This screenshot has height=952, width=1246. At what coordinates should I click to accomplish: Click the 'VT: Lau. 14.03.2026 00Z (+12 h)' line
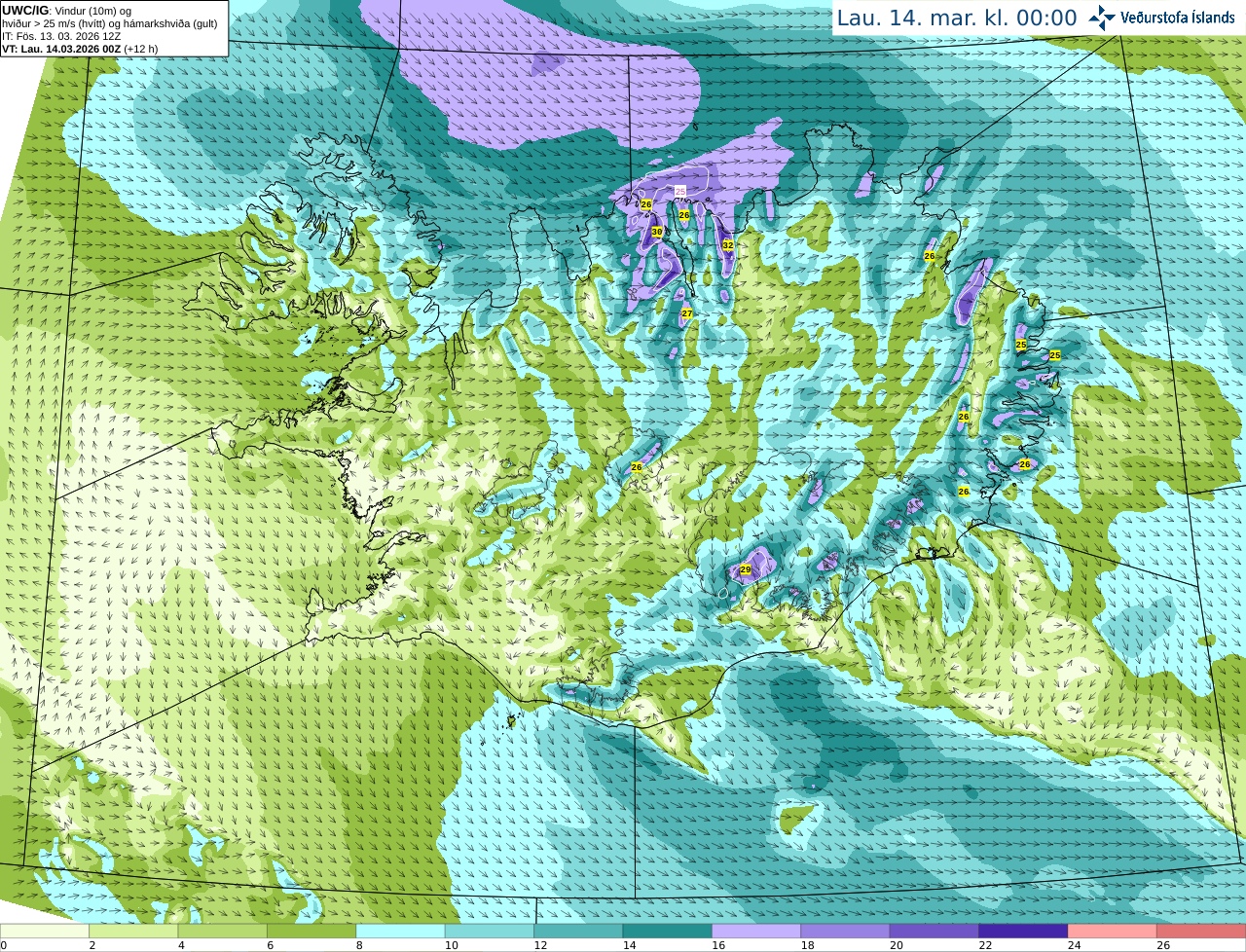click(x=80, y=49)
